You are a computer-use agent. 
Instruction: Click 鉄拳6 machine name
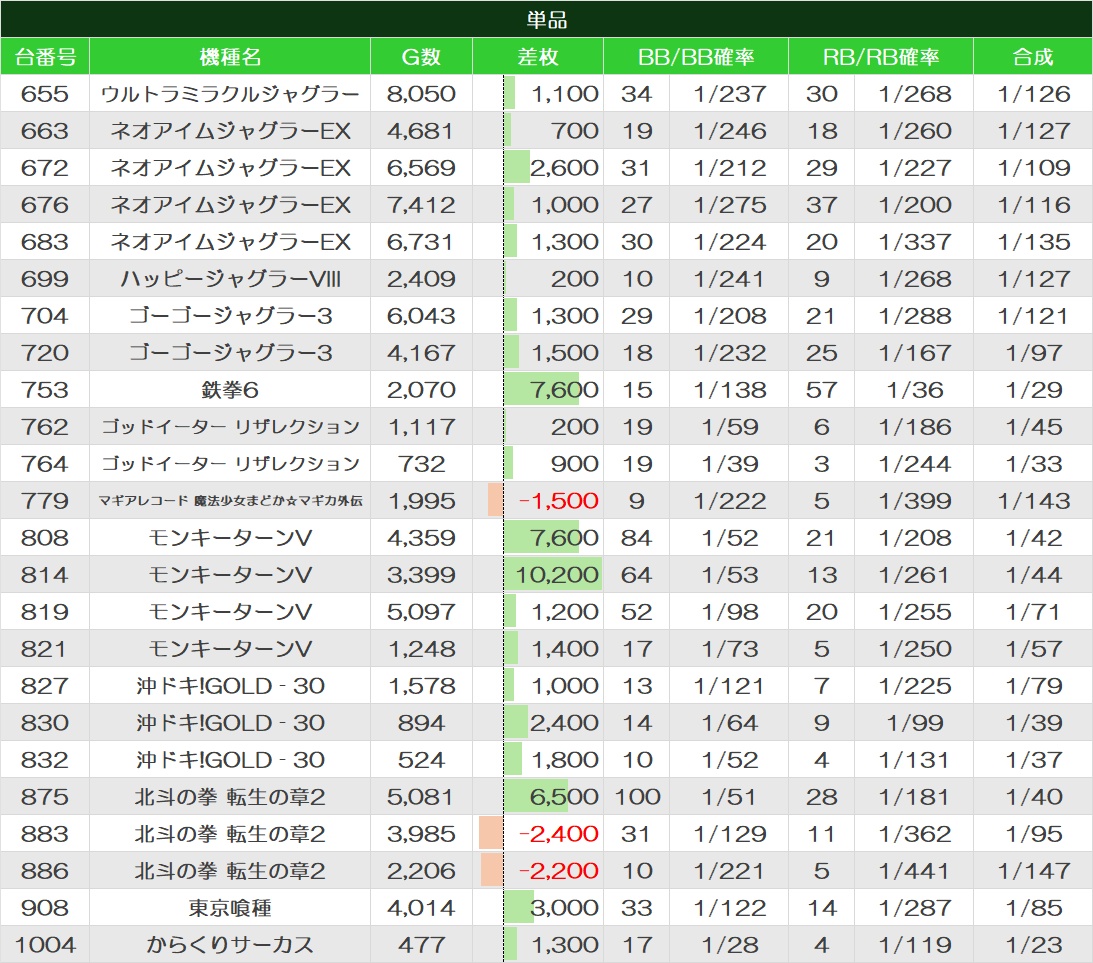(x=230, y=390)
